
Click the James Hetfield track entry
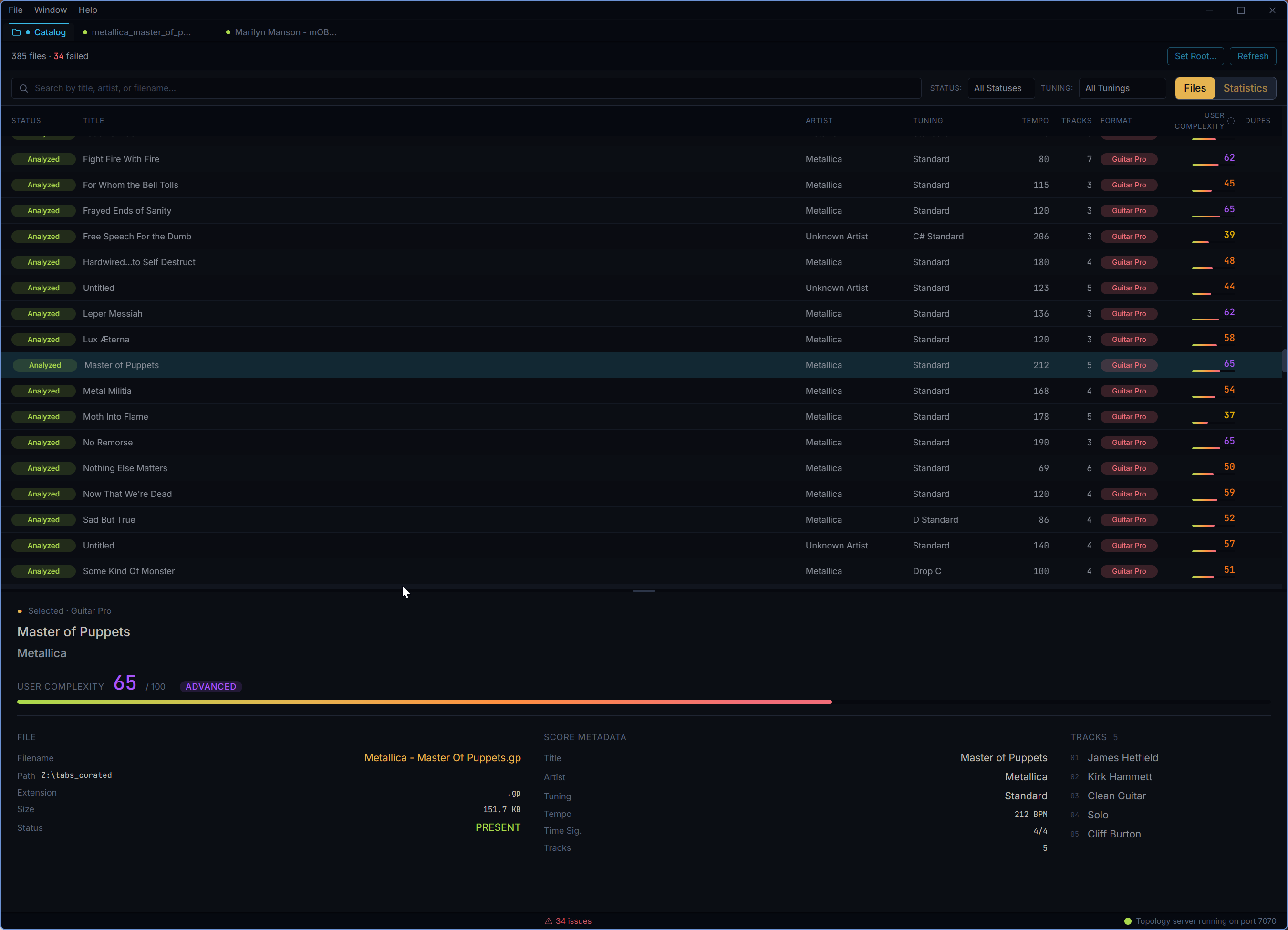[x=1122, y=757]
